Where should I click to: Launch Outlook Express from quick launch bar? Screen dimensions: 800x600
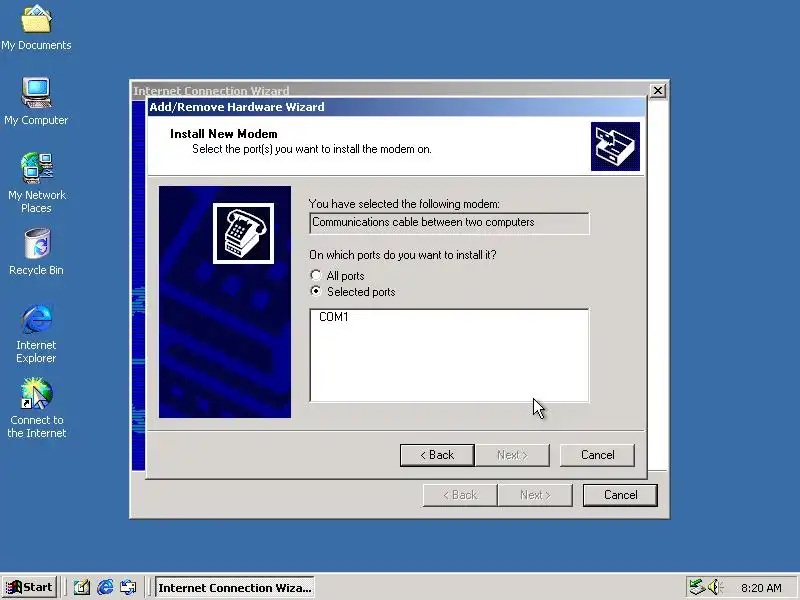pyautogui.click(x=128, y=587)
